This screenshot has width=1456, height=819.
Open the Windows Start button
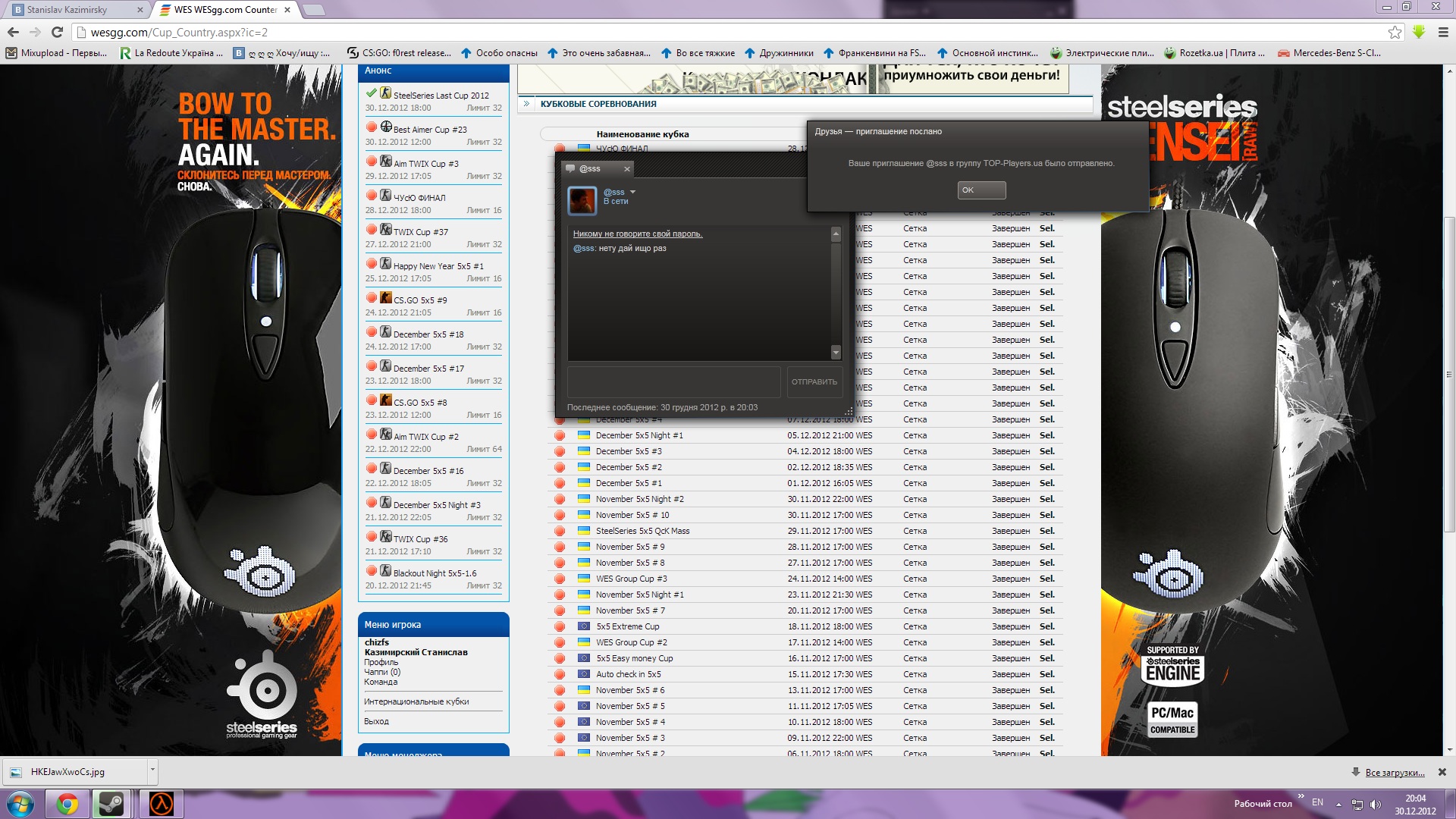tap(20, 804)
